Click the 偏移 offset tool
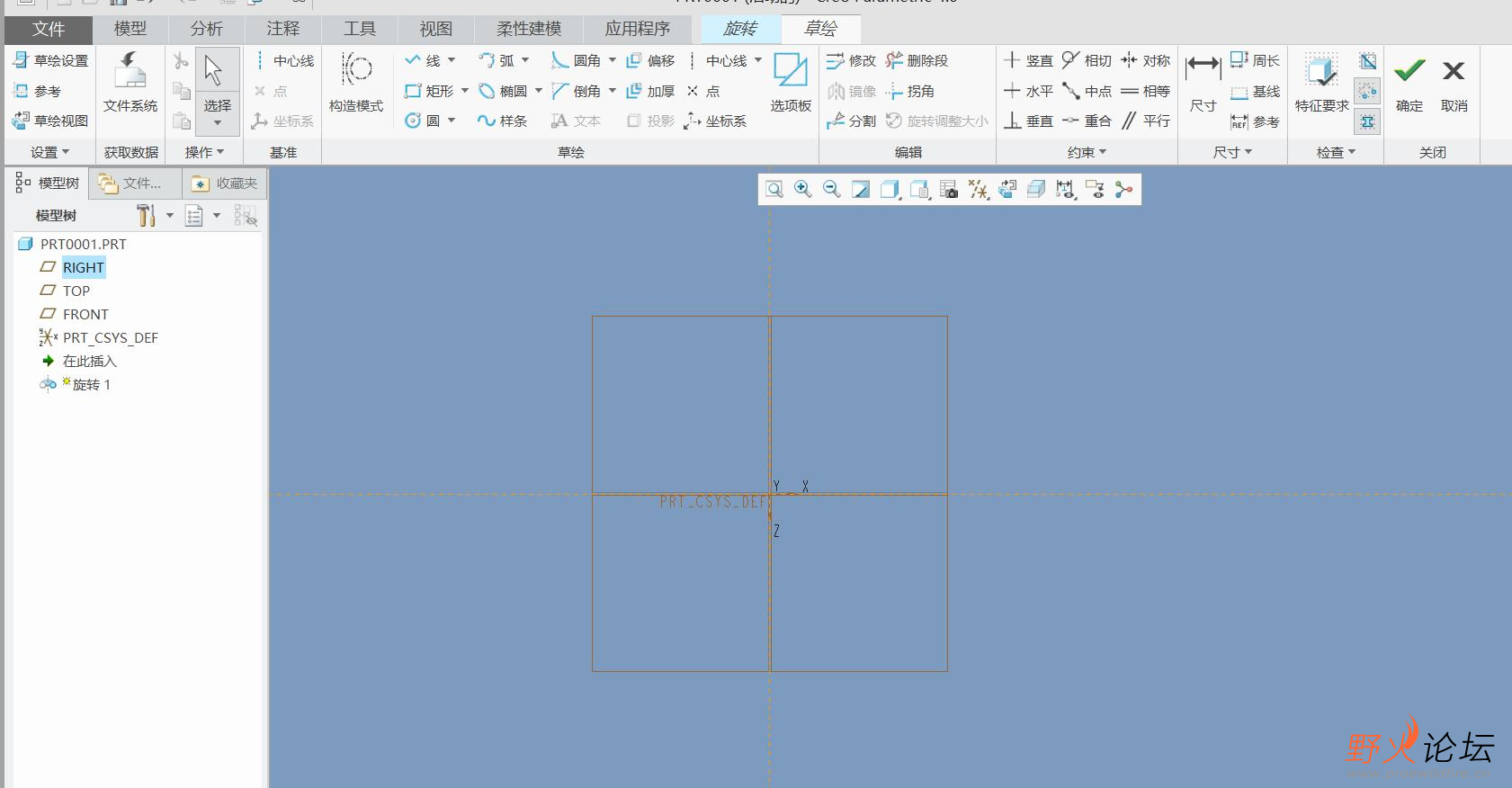The height and width of the screenshot is (788, 1512). pos(650,60)
